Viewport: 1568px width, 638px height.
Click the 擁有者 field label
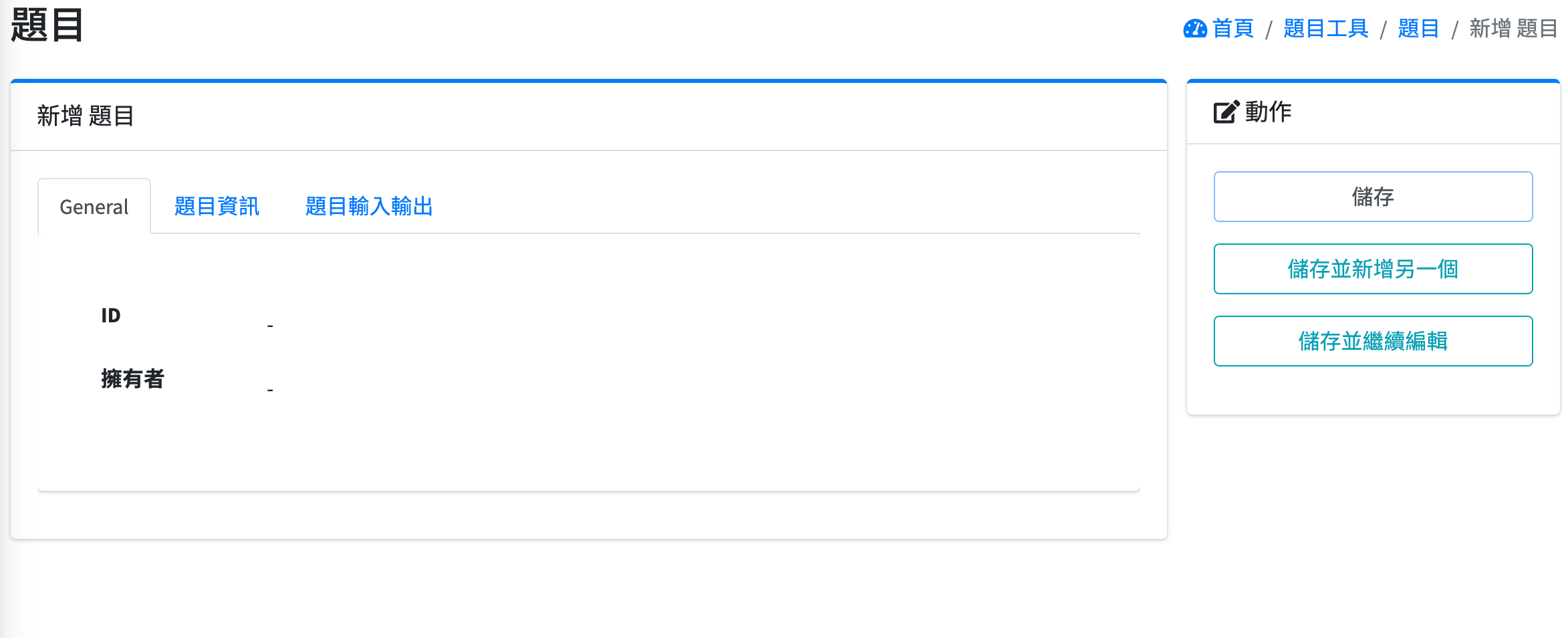[x=132, y=379]
